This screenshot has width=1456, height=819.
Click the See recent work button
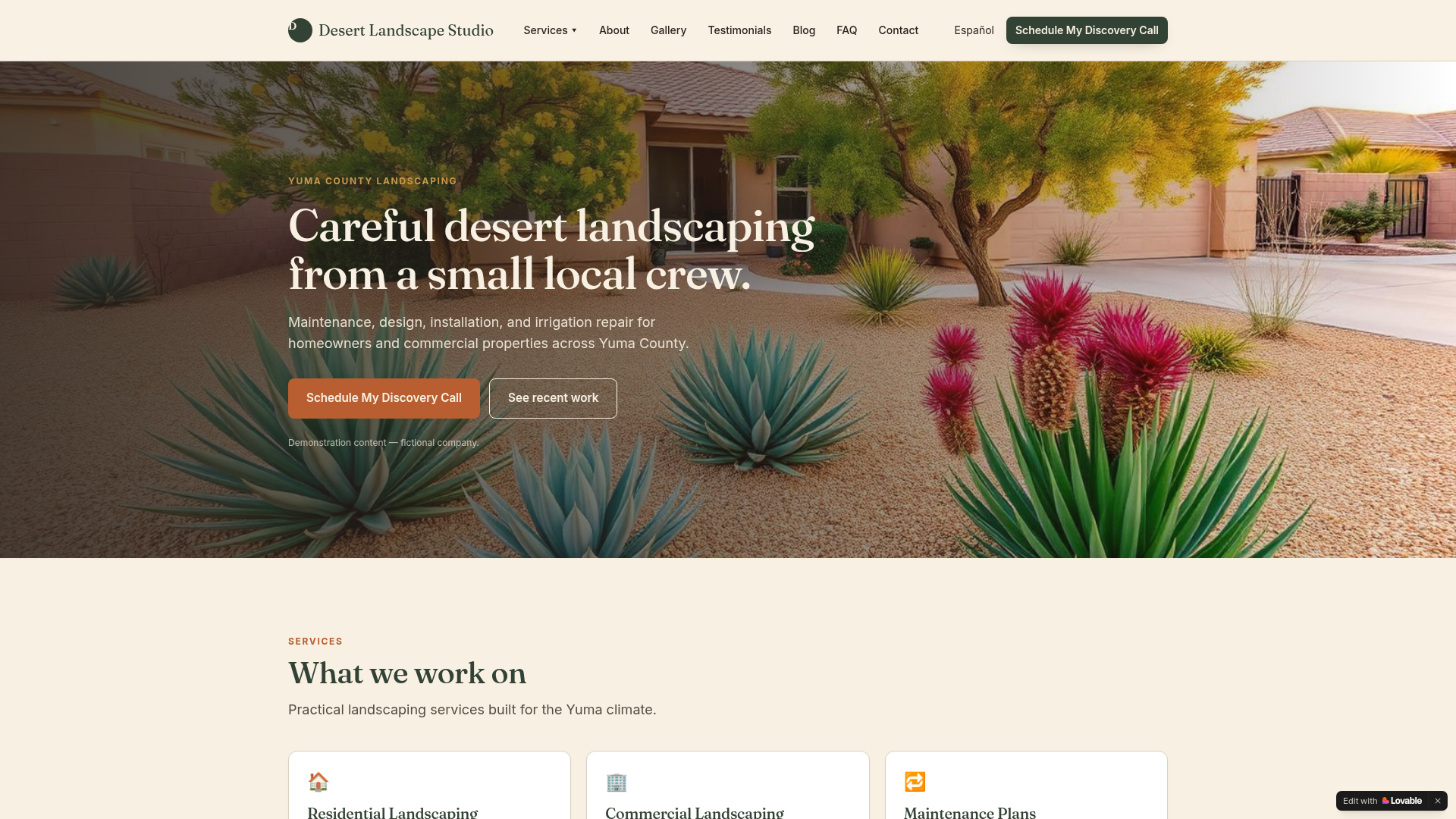tap(553, 398)
